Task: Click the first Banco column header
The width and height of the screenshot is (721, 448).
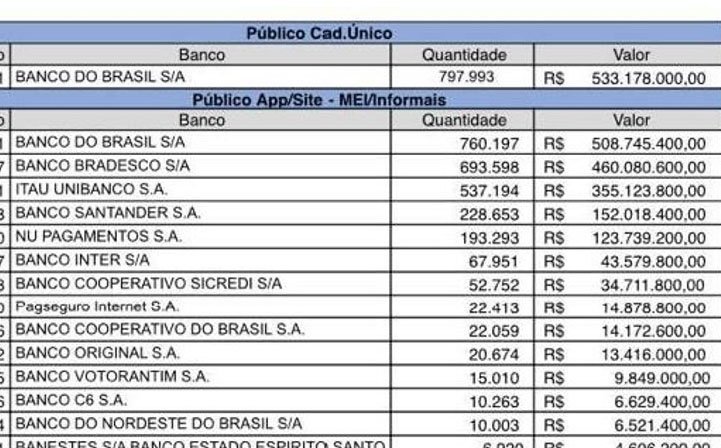Action: click(201, 55)
